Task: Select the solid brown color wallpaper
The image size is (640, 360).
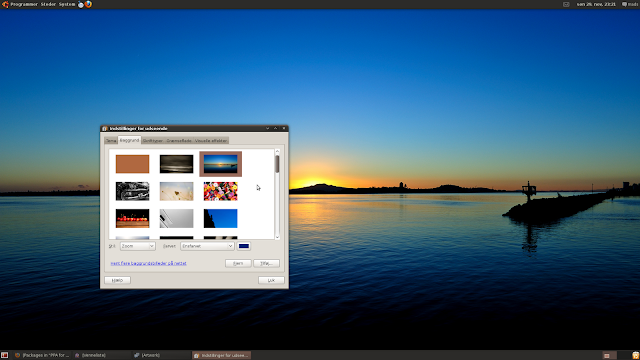Action: pos(132,164)
